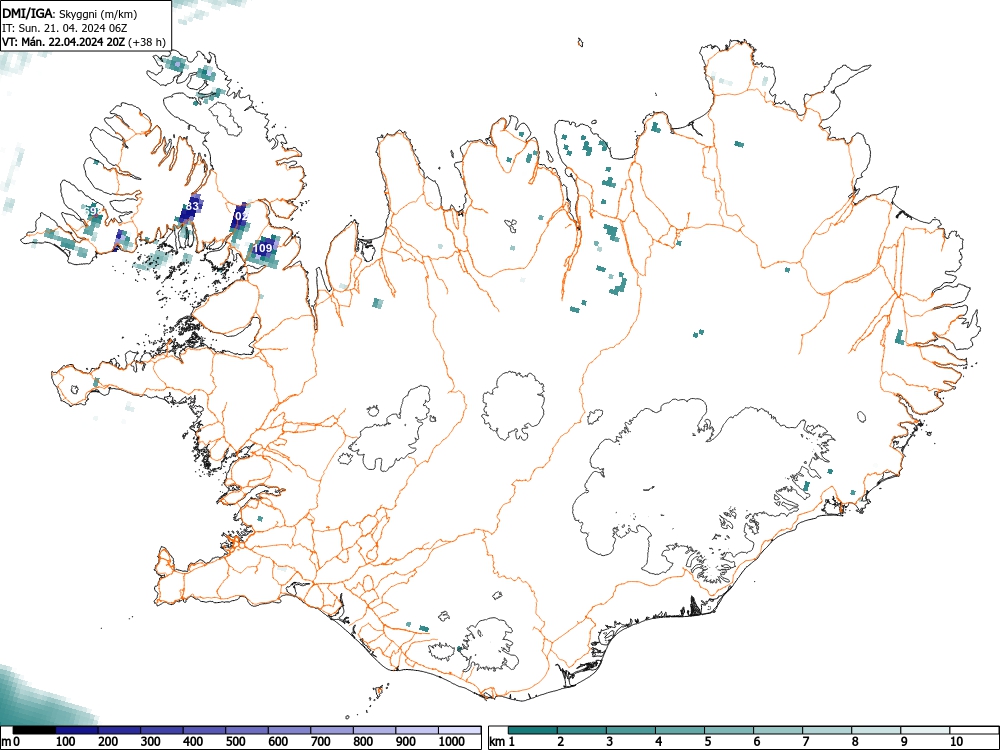Click the dark teal swatch between km 1 and 2
Viewport: 1000px width, 750px height.
533,730
